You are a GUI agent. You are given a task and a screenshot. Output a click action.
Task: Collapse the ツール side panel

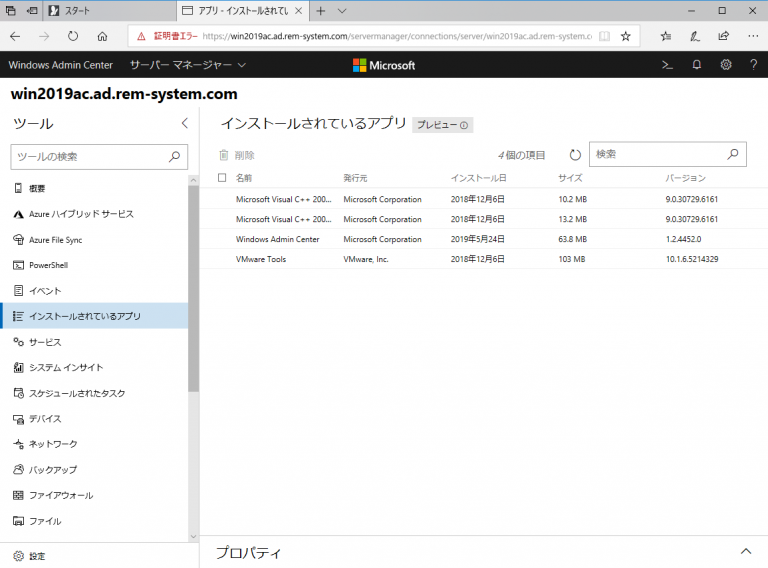pos(184,123)
